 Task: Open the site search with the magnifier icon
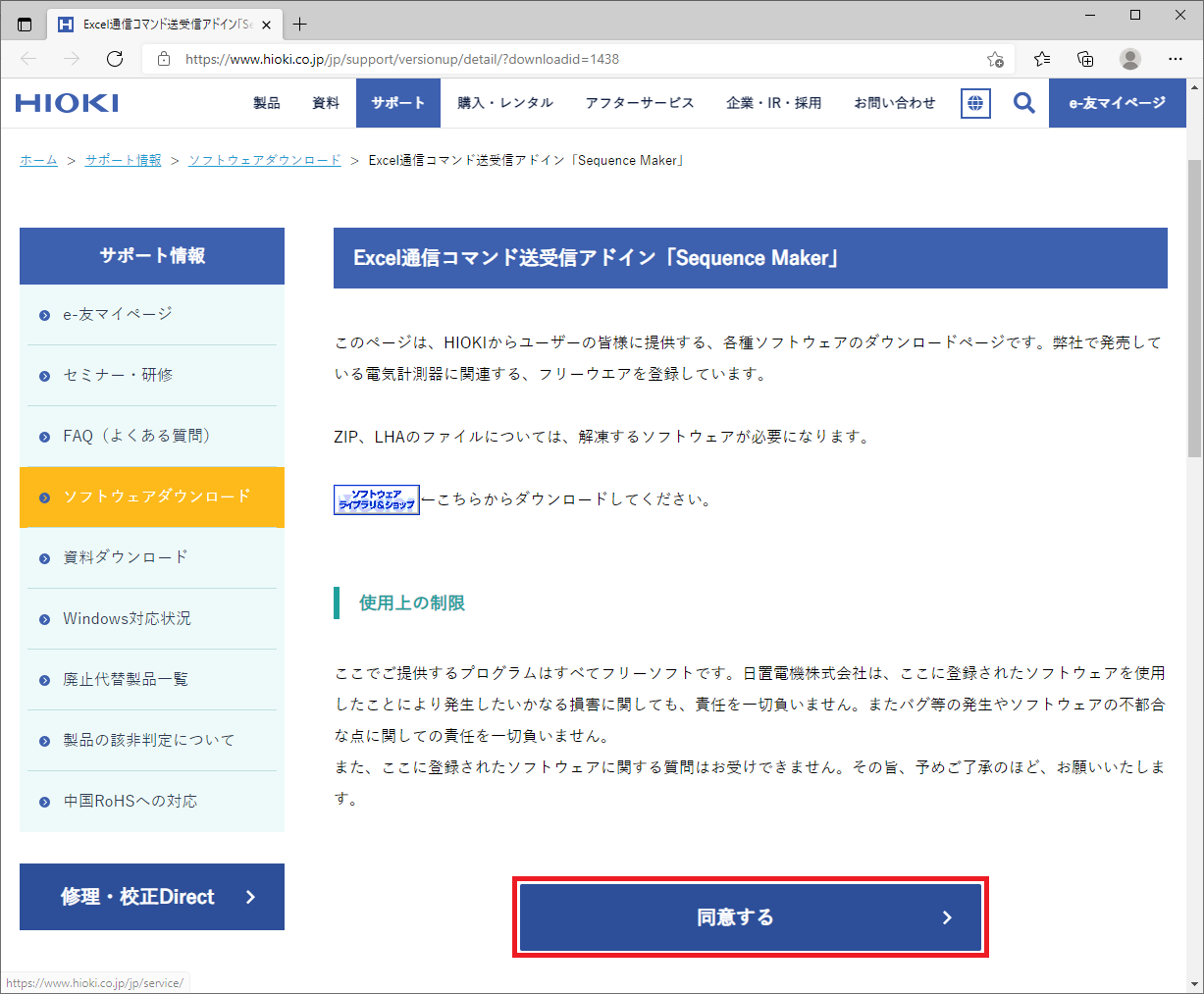(x=1023, y=102)
